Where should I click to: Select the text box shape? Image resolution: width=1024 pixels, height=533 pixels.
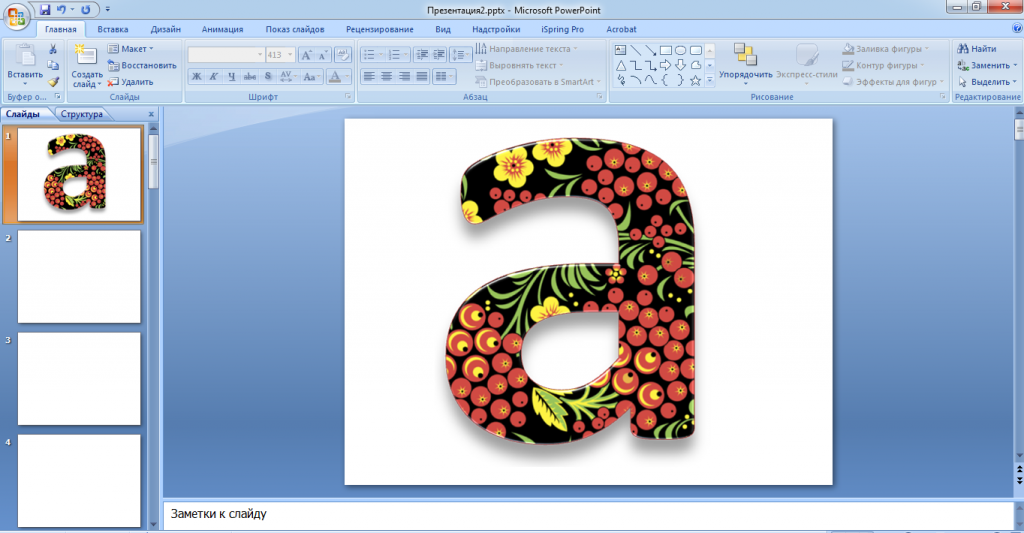[x=620, y=50]
